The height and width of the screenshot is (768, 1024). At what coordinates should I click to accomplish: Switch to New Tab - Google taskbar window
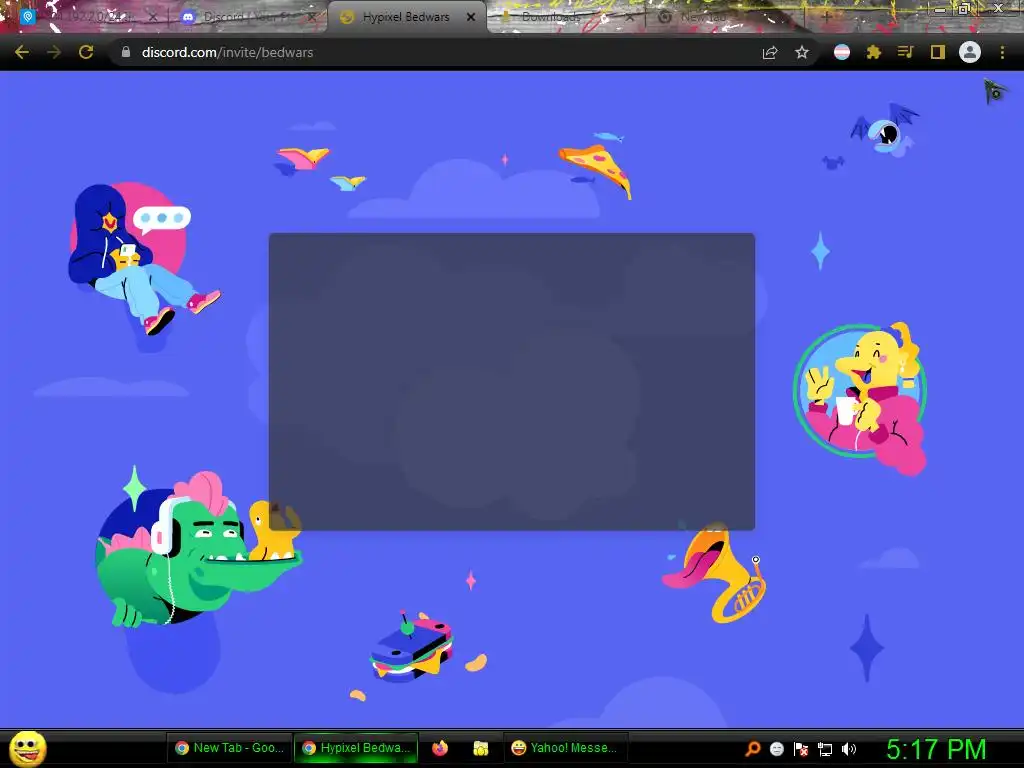pyautogui.click(x=230, y=748)
